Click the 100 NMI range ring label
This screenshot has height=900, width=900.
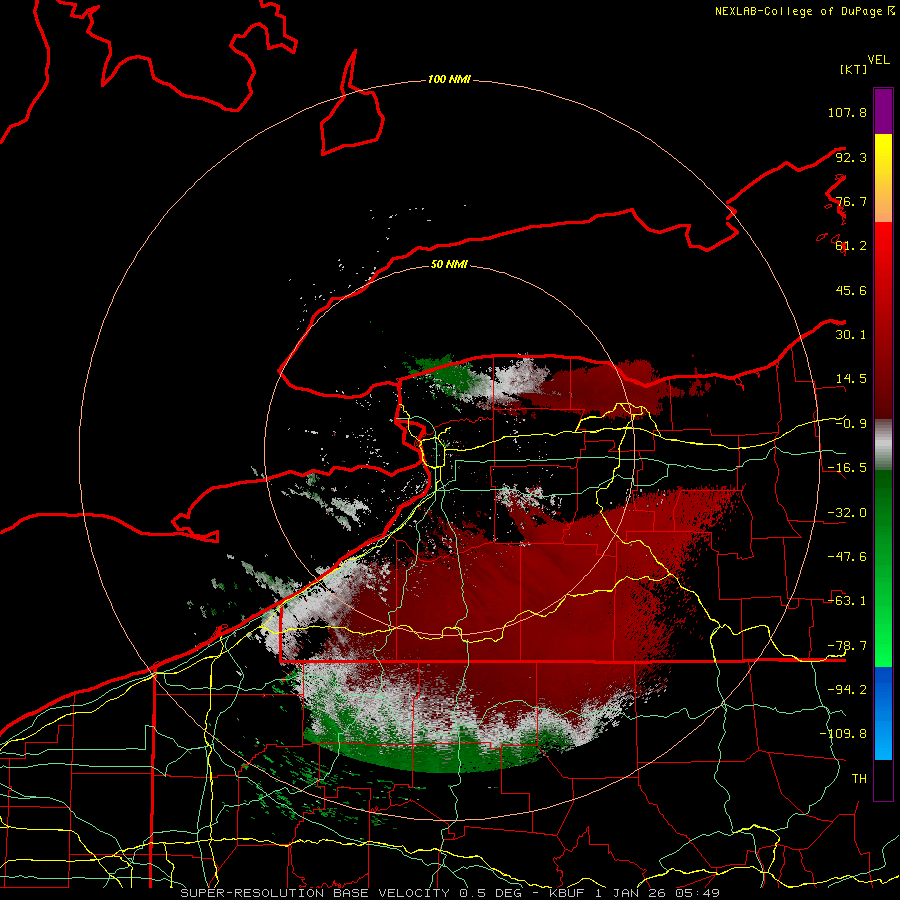pos(449,79)
